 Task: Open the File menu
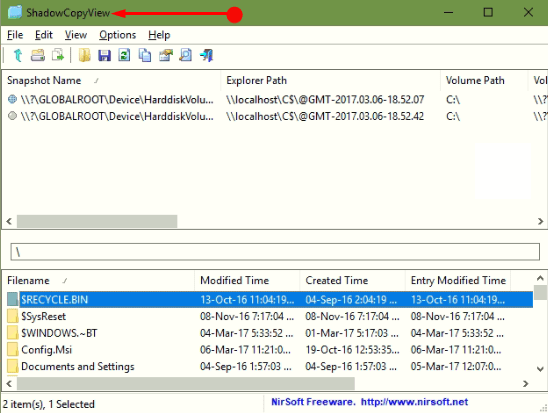(x=15, y=35)
